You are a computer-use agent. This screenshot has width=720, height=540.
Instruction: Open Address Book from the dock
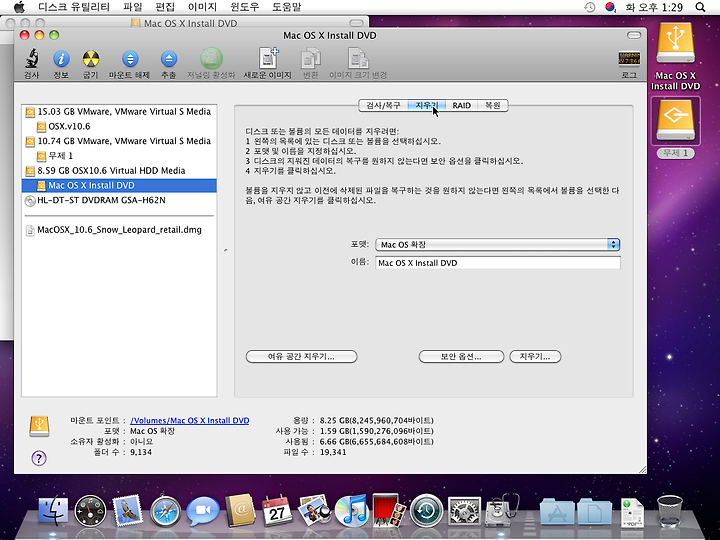tap(240, 510)
